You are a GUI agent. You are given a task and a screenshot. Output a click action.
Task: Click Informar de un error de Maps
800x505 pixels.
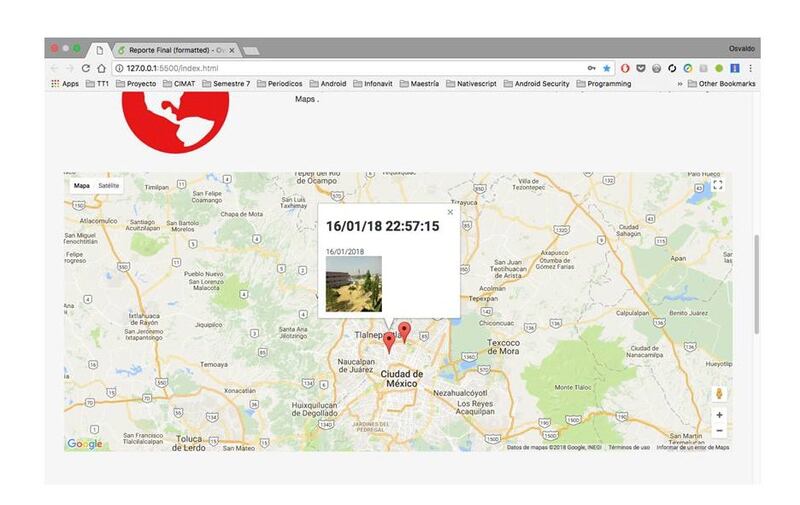(x=693, y=447)
